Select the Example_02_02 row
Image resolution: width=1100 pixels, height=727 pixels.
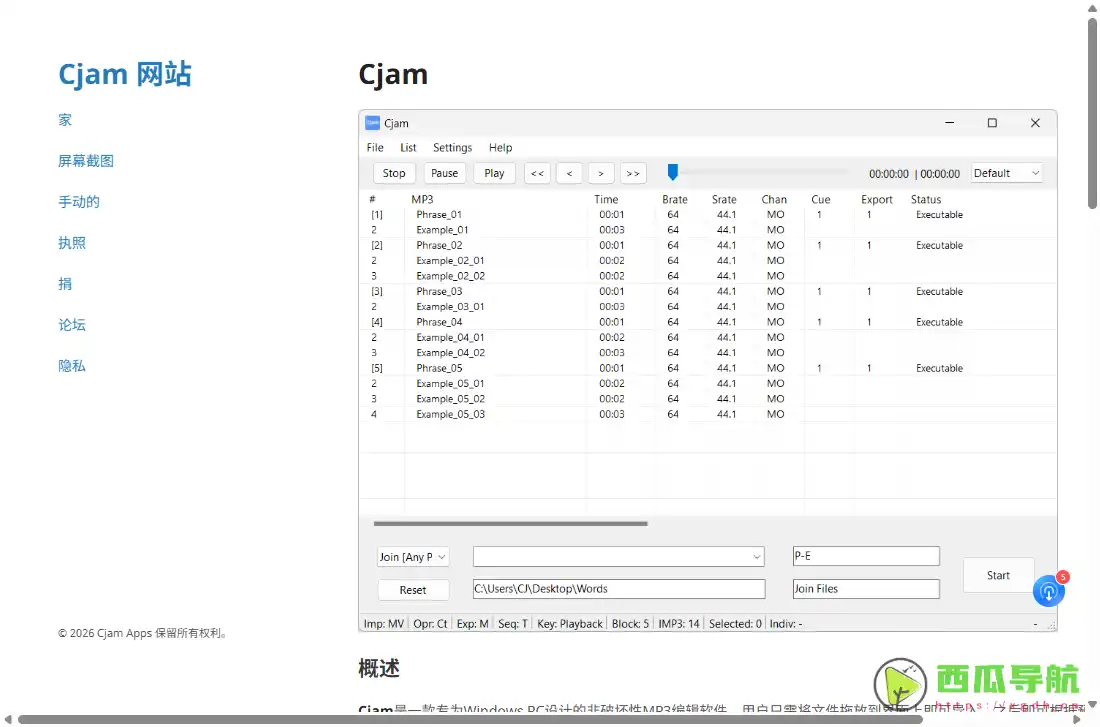(707, 276)
